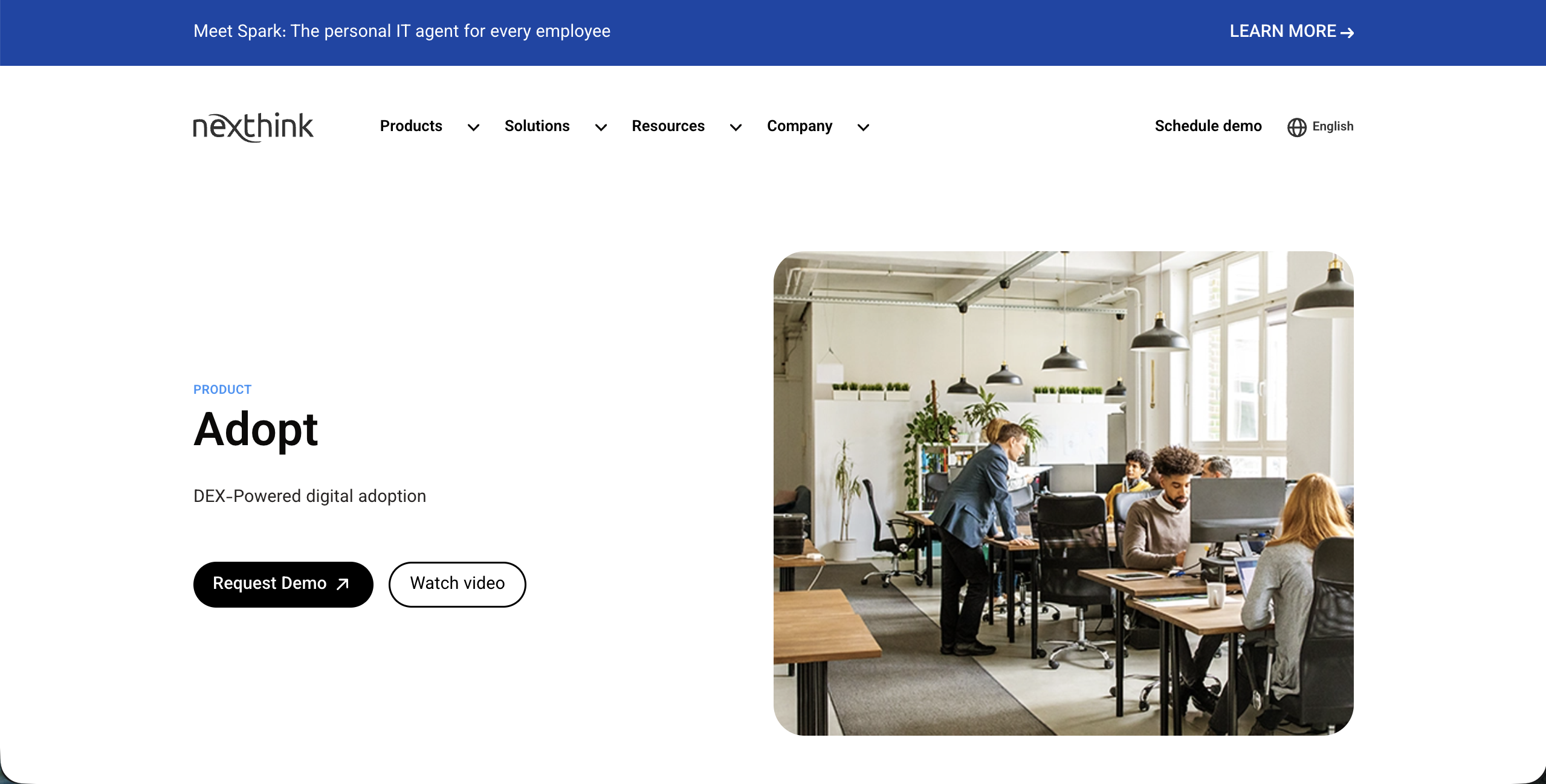Open the Products menu
Screen dimensions: 1546x784
click(x=411, y=126)
